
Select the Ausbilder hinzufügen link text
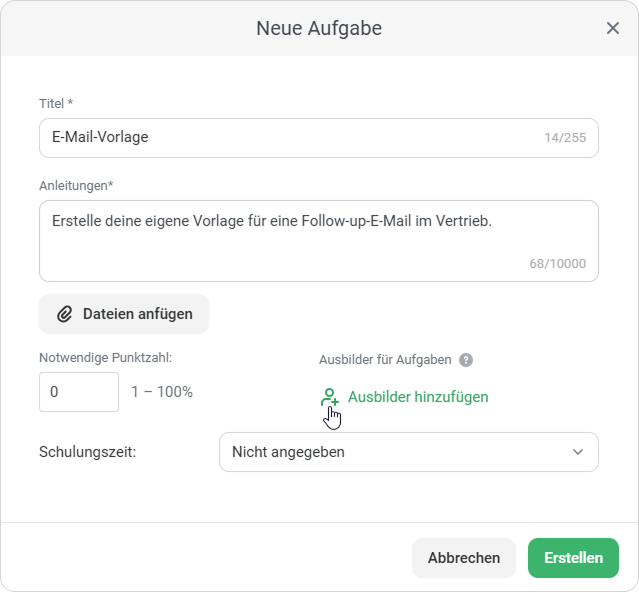(418, 397)
